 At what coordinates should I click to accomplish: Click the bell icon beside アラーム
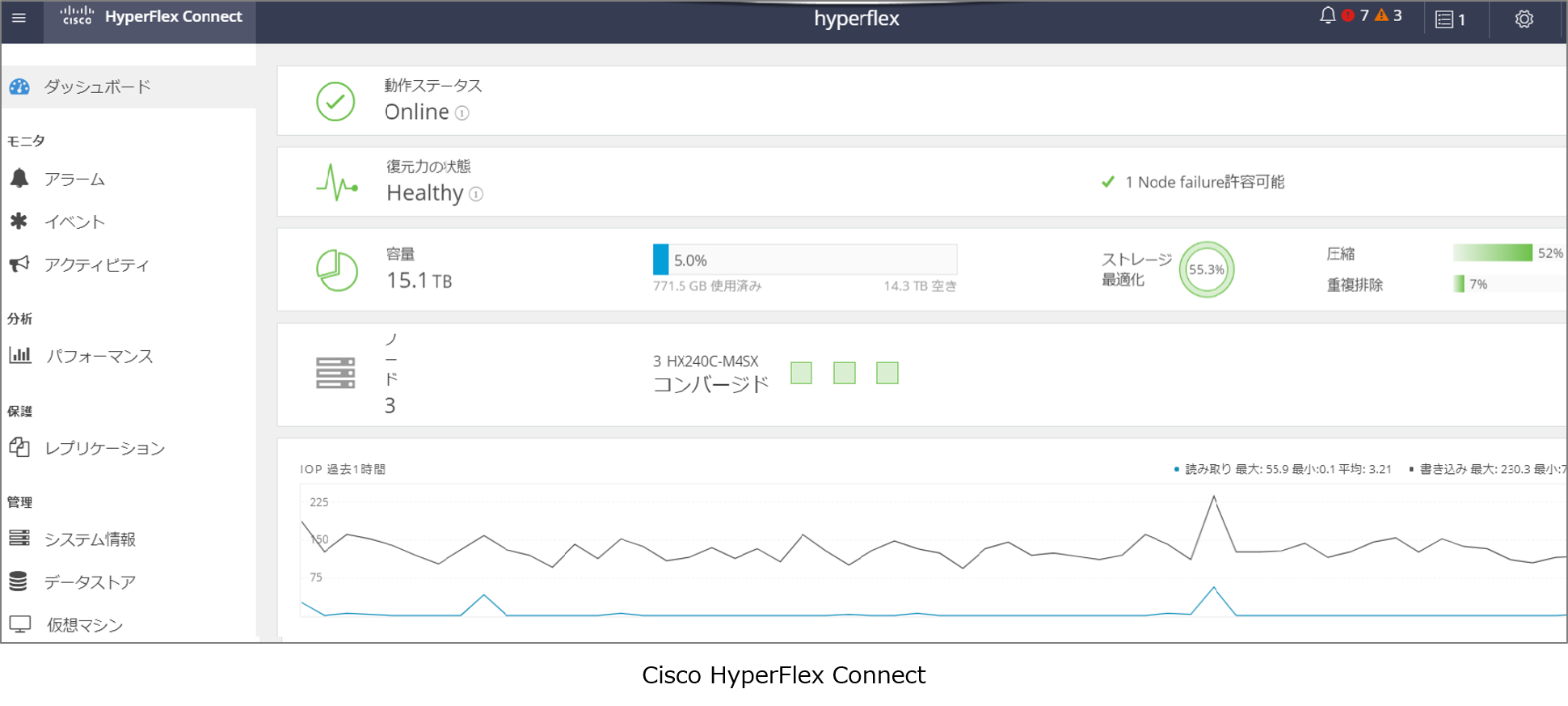(x=19, y=178)
